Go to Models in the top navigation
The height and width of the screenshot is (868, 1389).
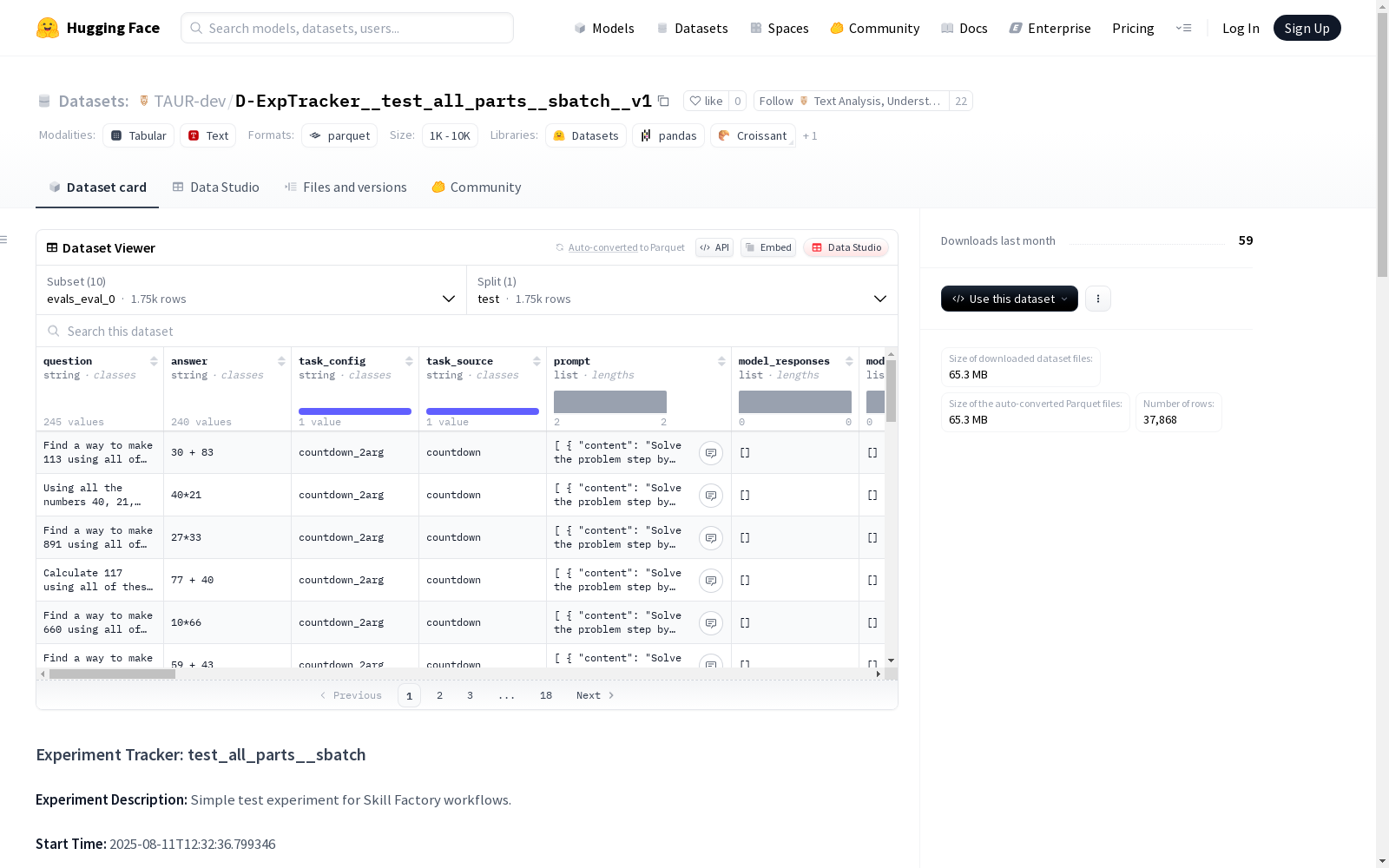(x=604, y=28)
